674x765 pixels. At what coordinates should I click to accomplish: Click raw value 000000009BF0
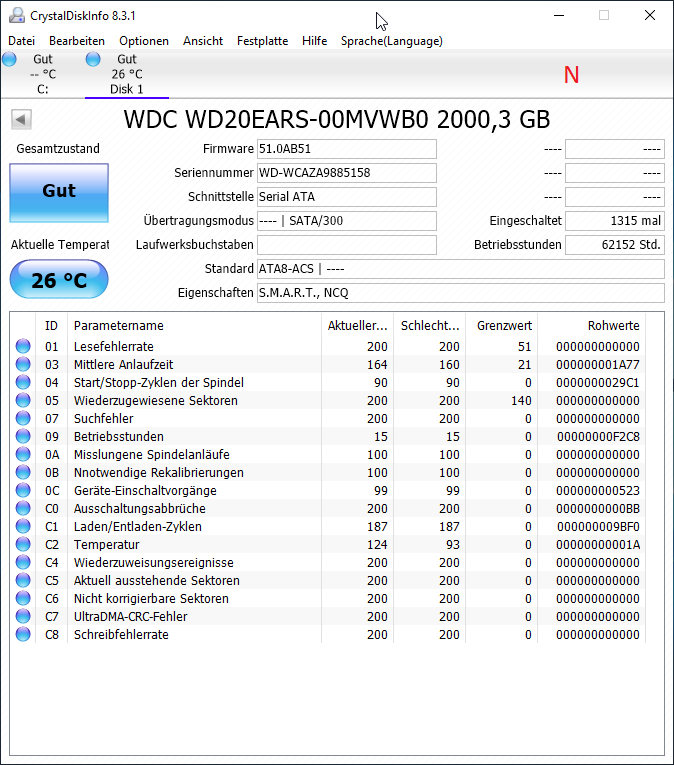pos(598,526)
